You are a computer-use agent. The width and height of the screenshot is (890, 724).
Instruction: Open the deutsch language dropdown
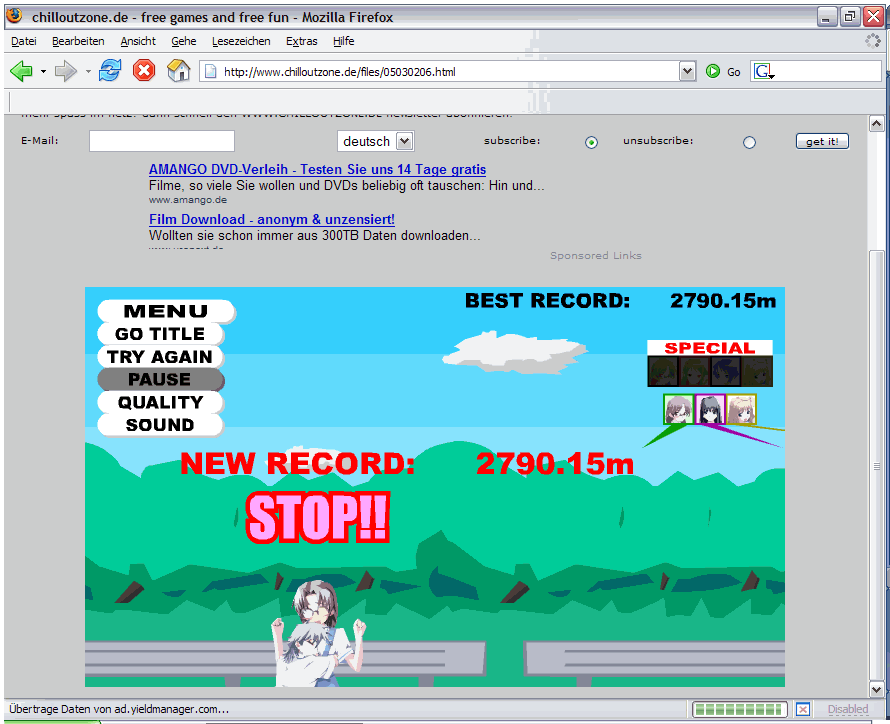[376, 141]
